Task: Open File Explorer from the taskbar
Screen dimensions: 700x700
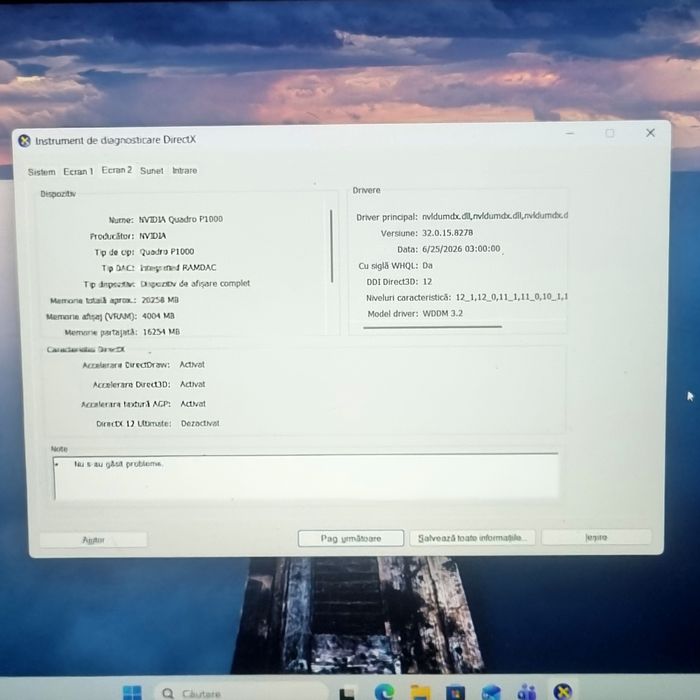Action: coord(420,692)
